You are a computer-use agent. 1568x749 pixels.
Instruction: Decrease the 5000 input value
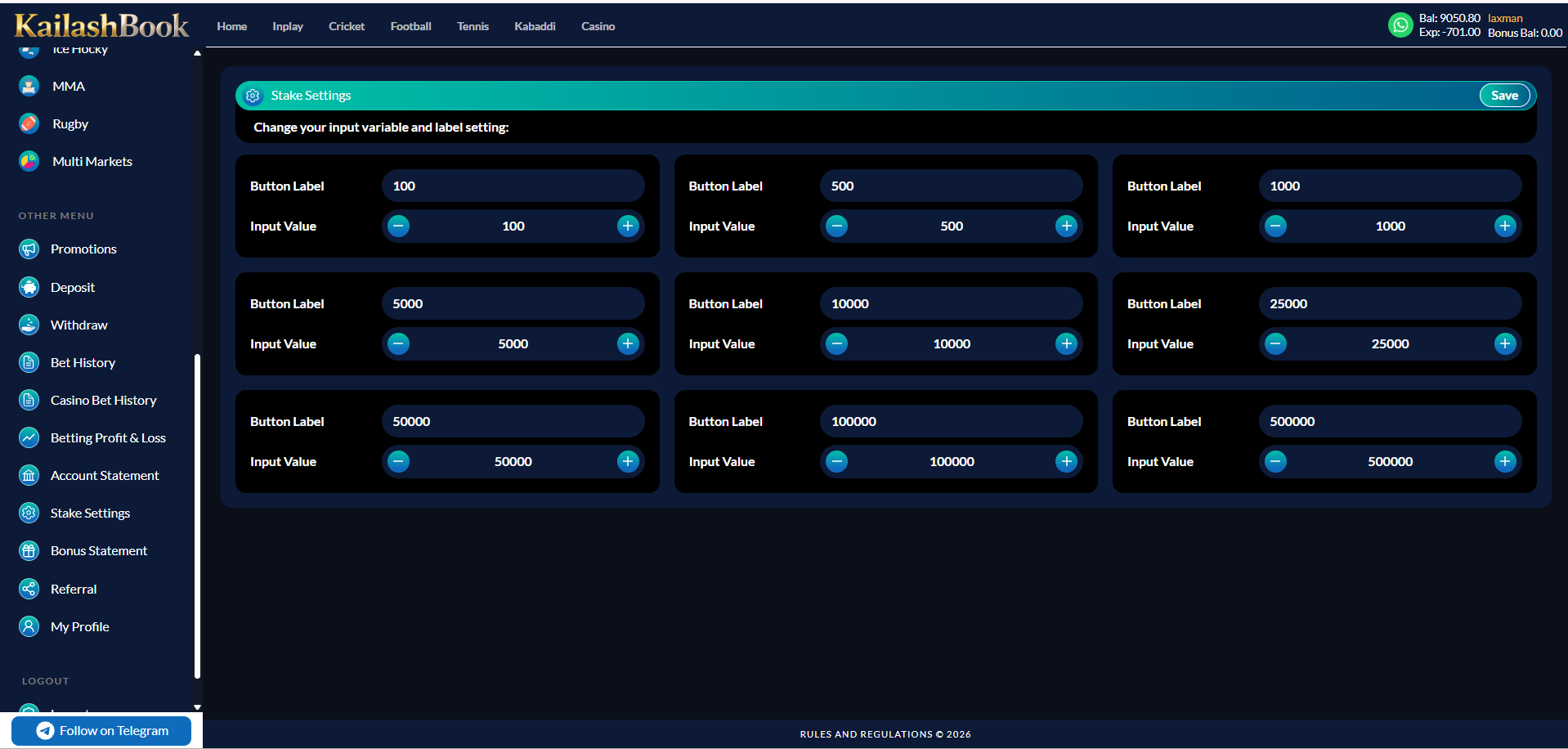[398, 343]
